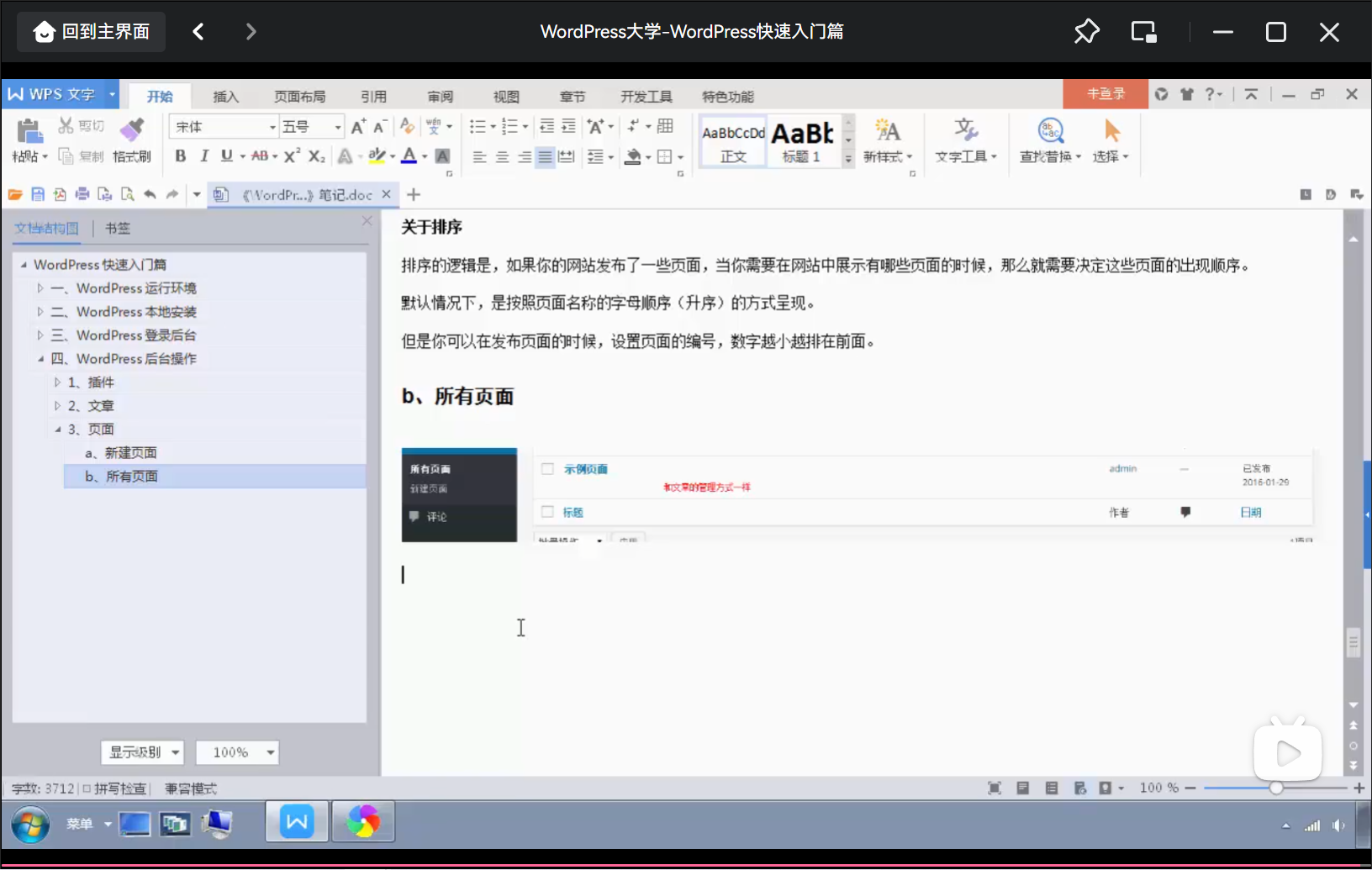Close the document structure pane
This screenshot has width=1372, height=870.
[x=367, y=221]
